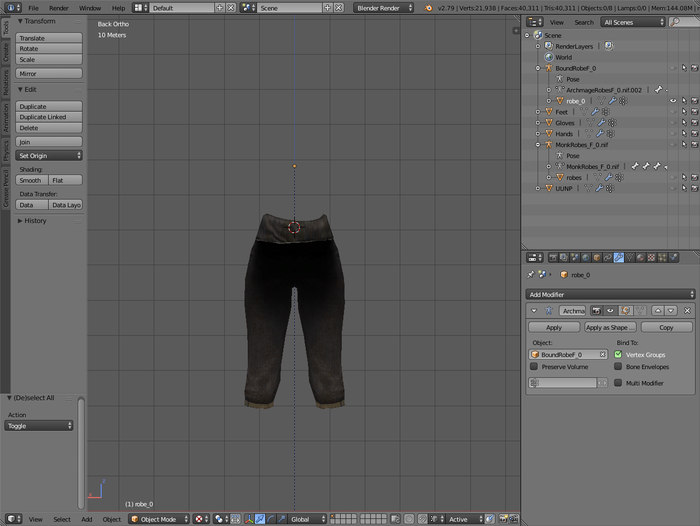Open the Add Modifier dropdown

[610, 294]
